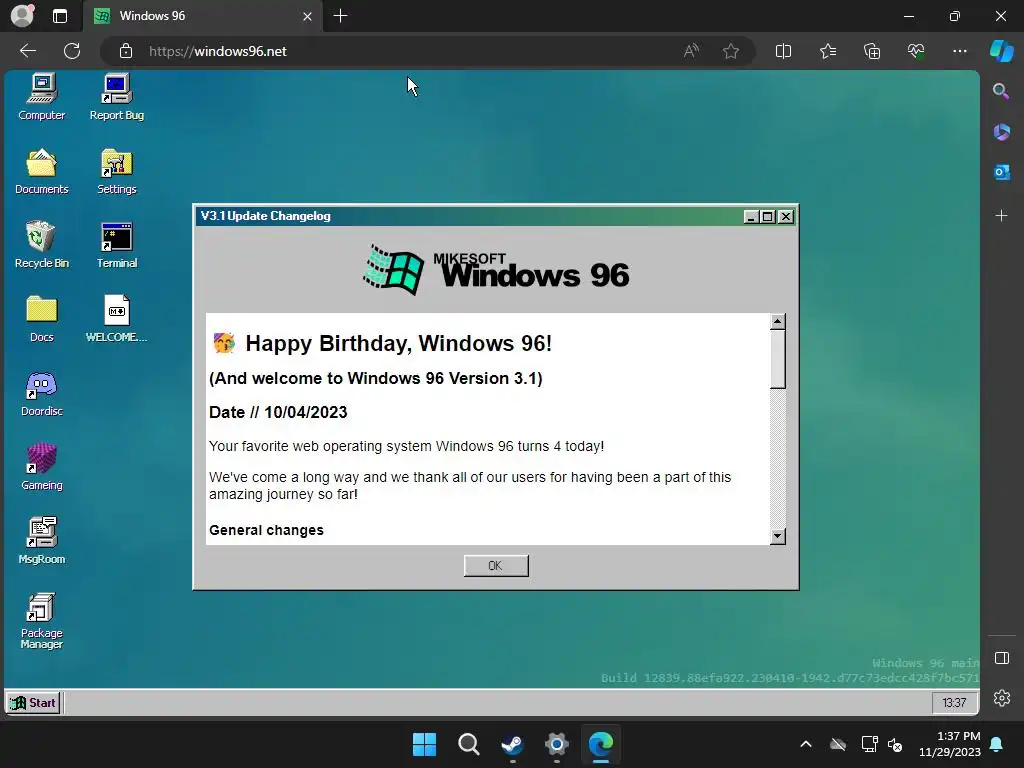Select the Docs folder icon

click(42, 319)
